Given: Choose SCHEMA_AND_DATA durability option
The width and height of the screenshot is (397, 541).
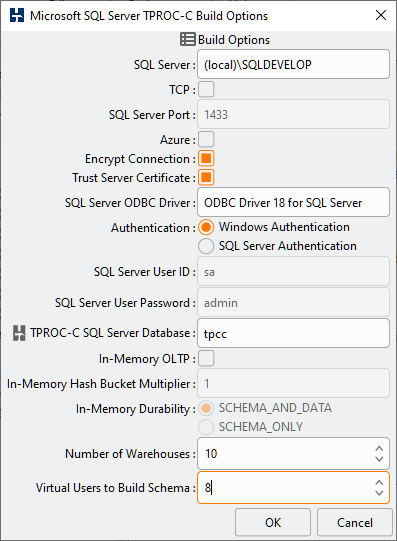Looking at the screenshot, I should click(206, 408).
